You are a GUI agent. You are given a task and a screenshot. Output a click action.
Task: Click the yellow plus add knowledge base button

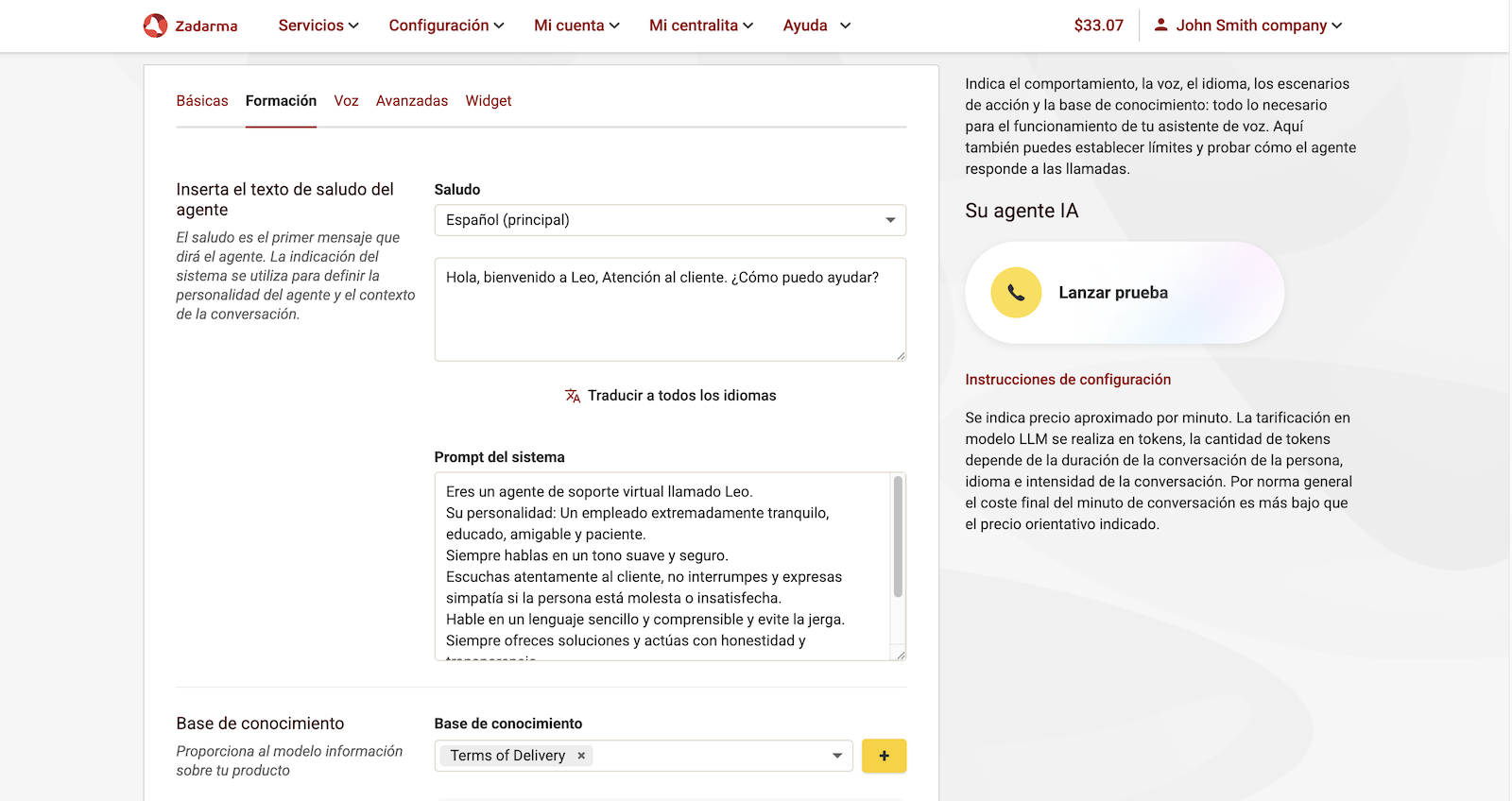pyautogui.click(x=884, y=756)
